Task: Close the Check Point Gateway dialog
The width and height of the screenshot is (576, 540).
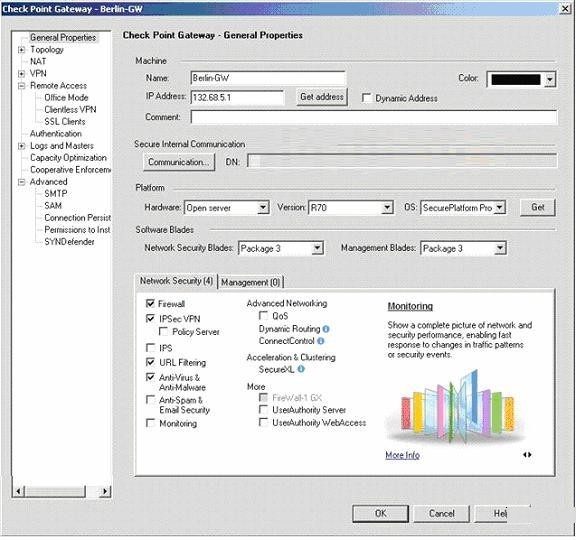Action: [565, 8]
